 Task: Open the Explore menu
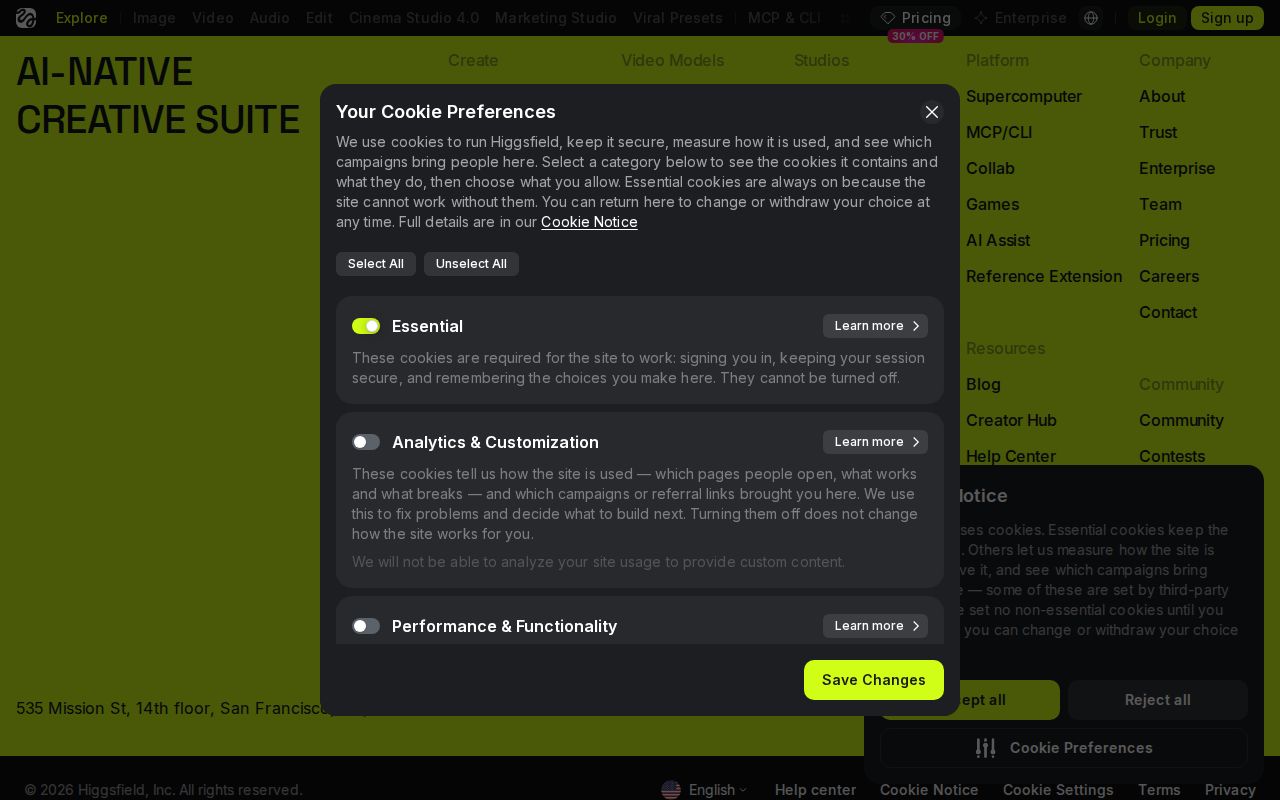point(82,18)
